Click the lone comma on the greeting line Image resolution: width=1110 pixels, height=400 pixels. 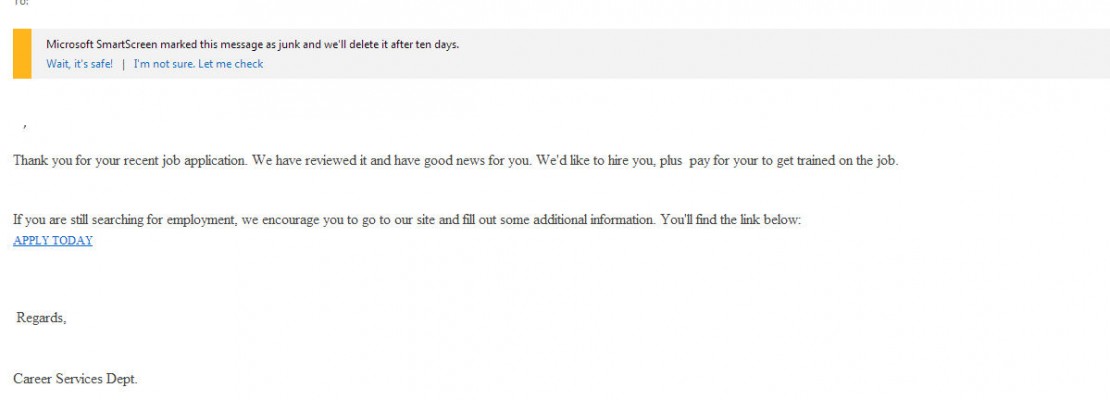click(24, 126)
